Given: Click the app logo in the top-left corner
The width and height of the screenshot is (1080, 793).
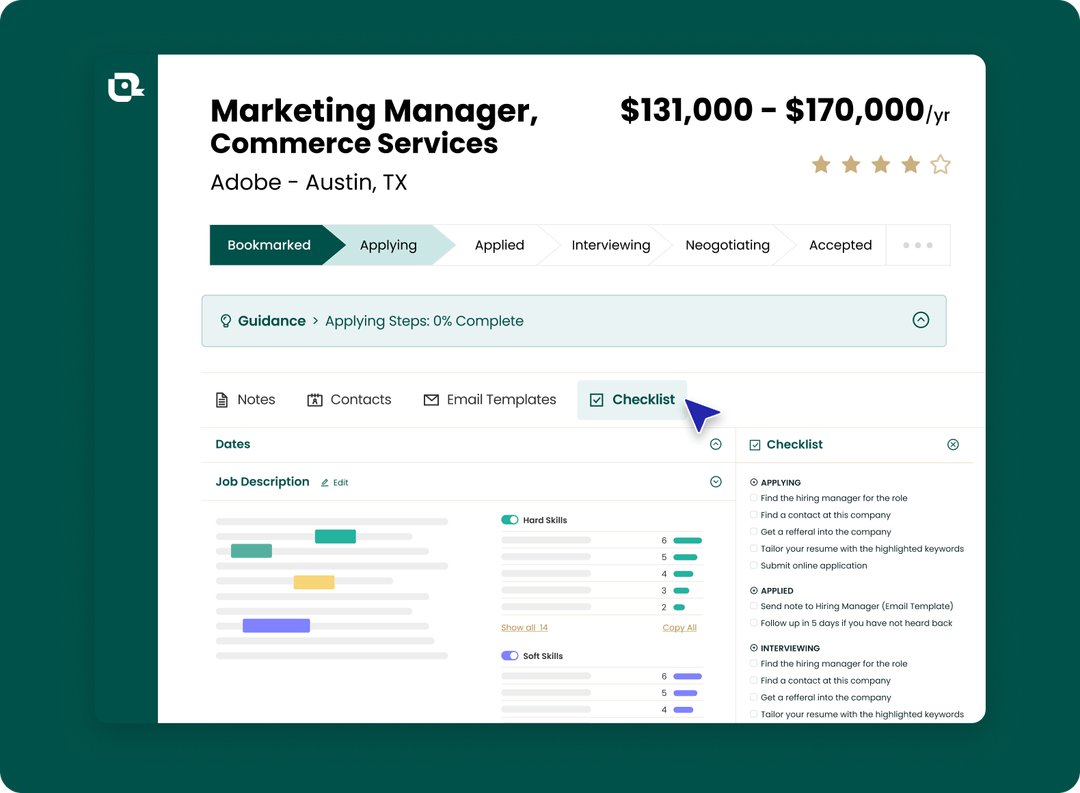Looking at the screenshot, I should coord(125,87).
